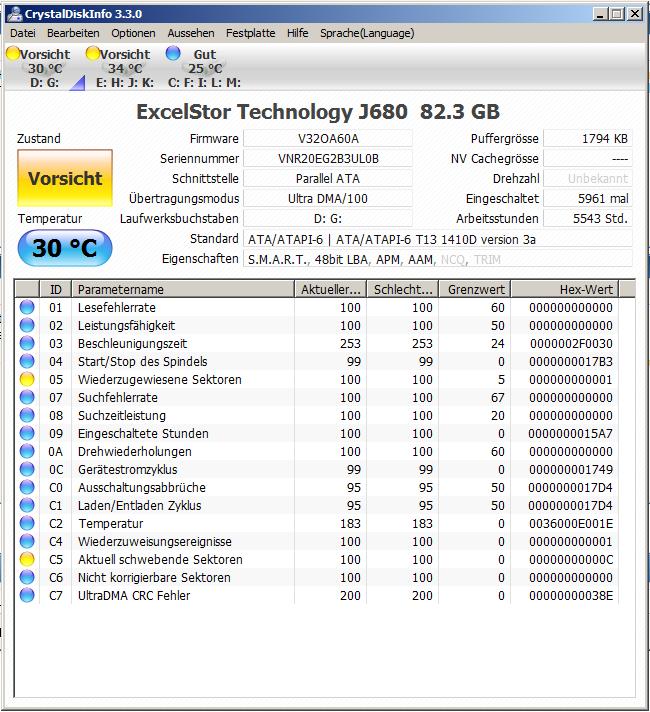Screen dimensions: 650x712
Task: Open the Hilfe menu
Action: 298,33
